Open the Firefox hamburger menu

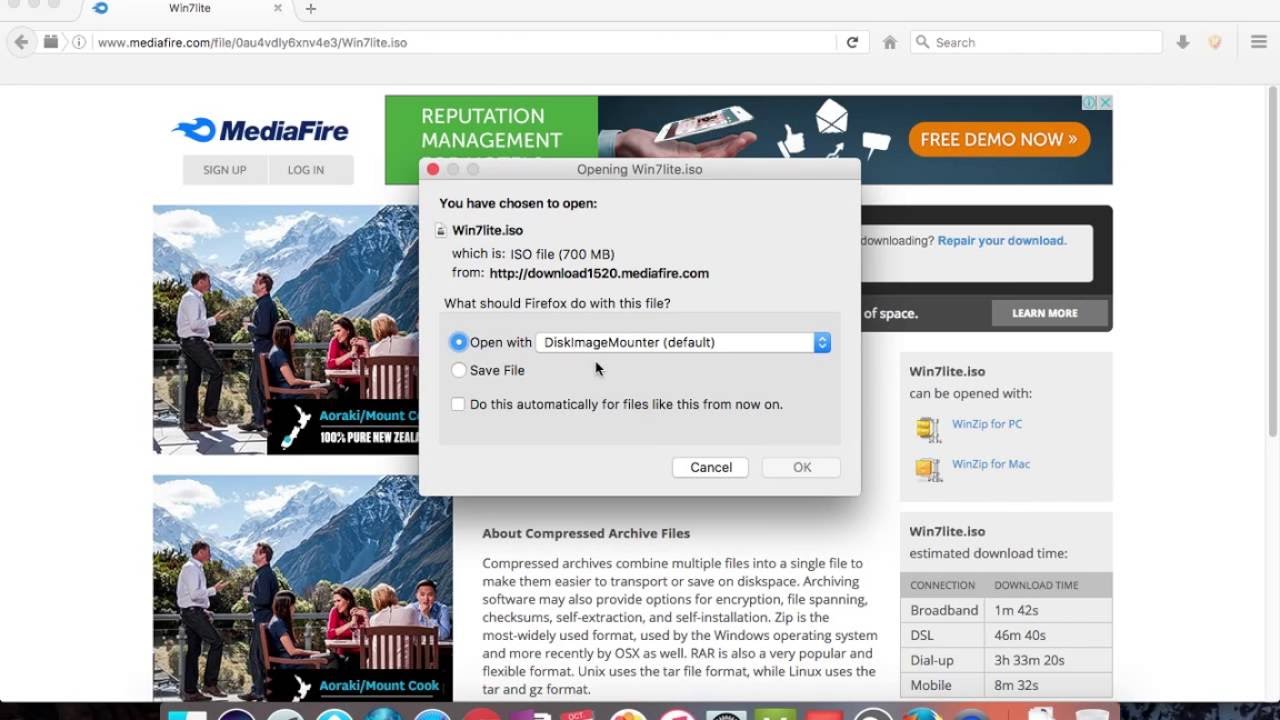(x=1259, y=42)
